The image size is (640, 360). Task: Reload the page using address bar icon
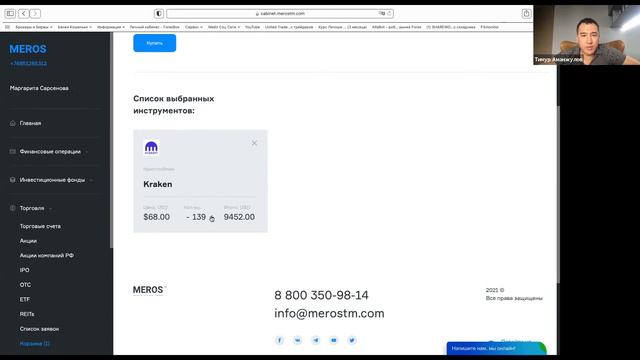click(389, 13)
